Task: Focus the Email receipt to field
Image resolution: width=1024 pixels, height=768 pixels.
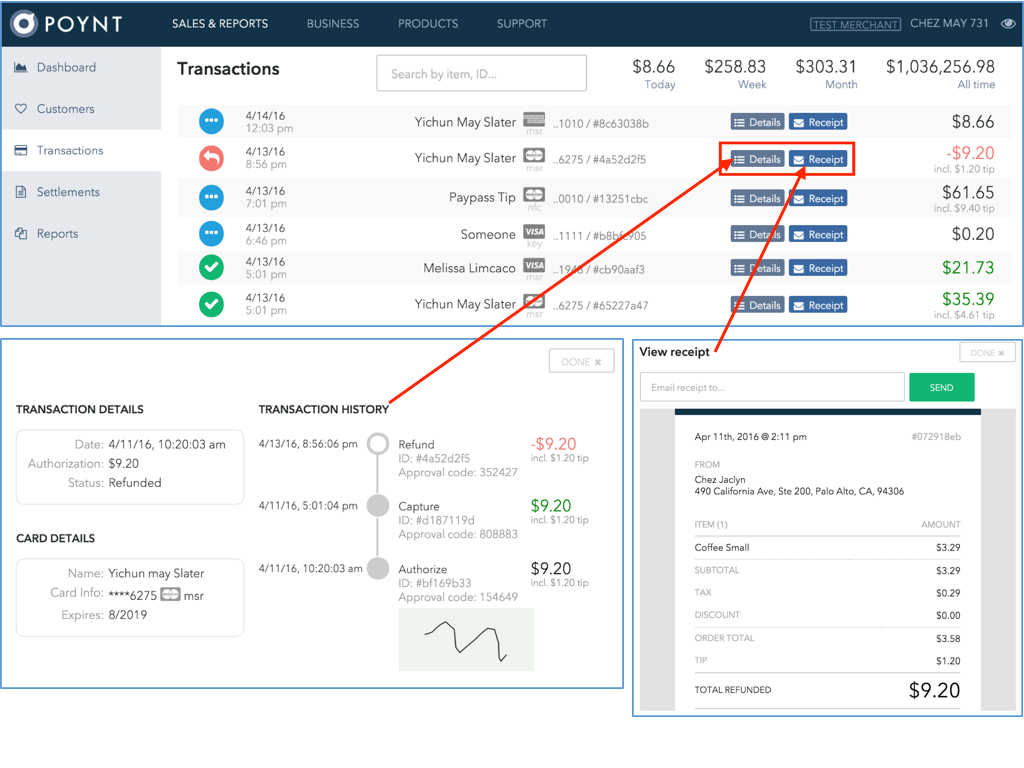Action: (x=772, y=387)
